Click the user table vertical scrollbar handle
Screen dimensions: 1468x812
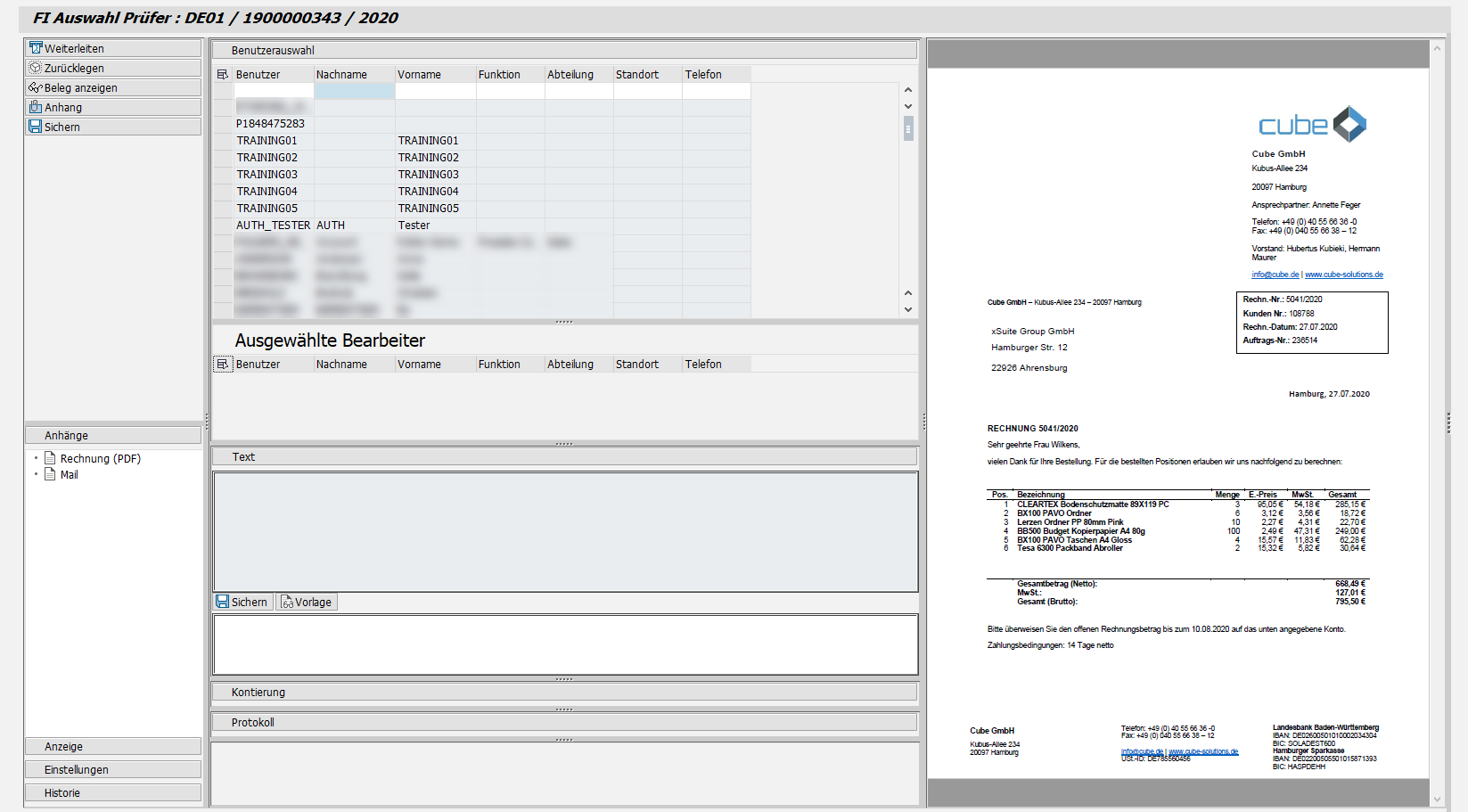(908, 129)
